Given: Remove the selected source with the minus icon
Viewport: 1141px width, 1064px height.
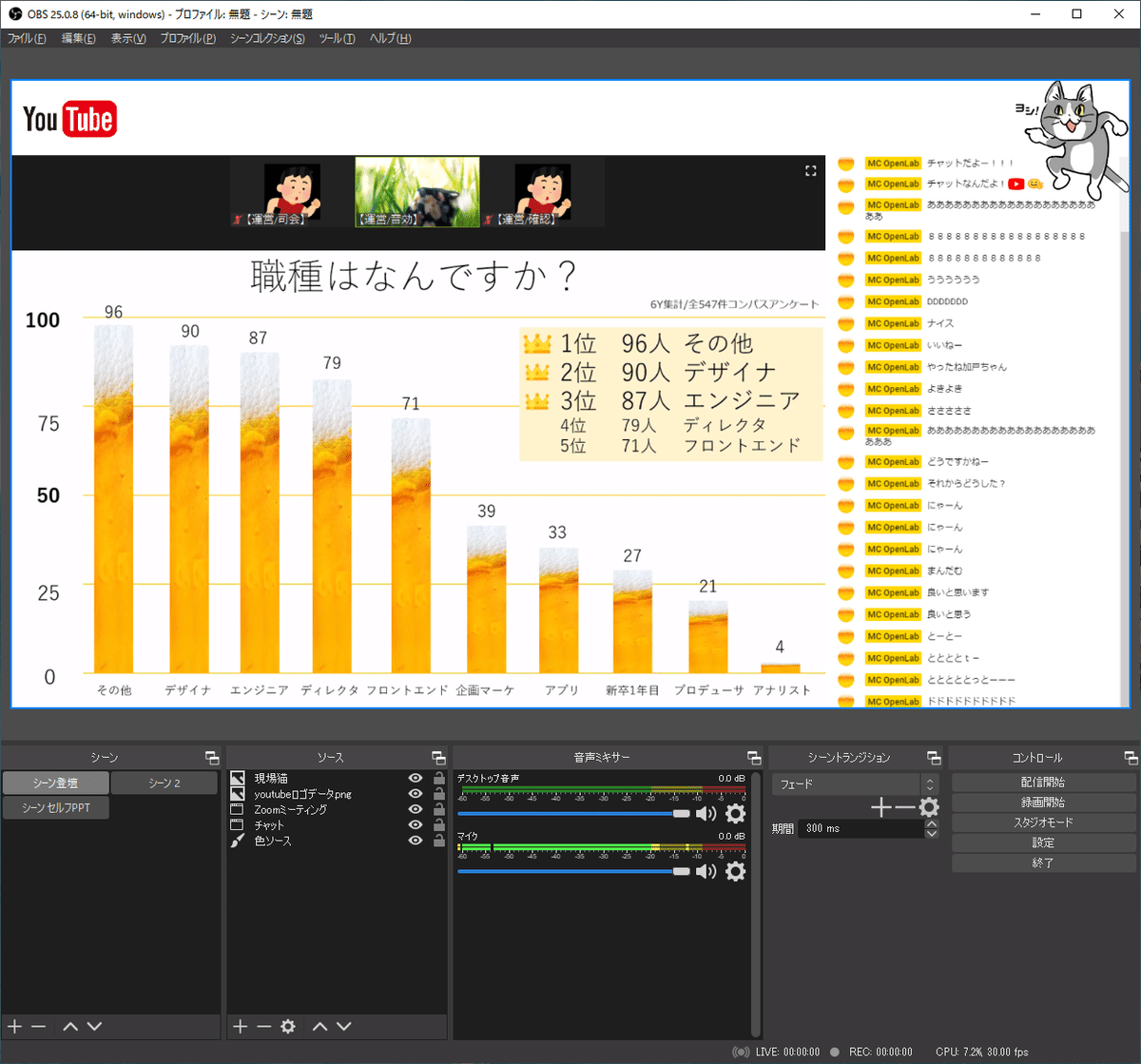Looking at the screenshot, I should tap(263, 1027).
